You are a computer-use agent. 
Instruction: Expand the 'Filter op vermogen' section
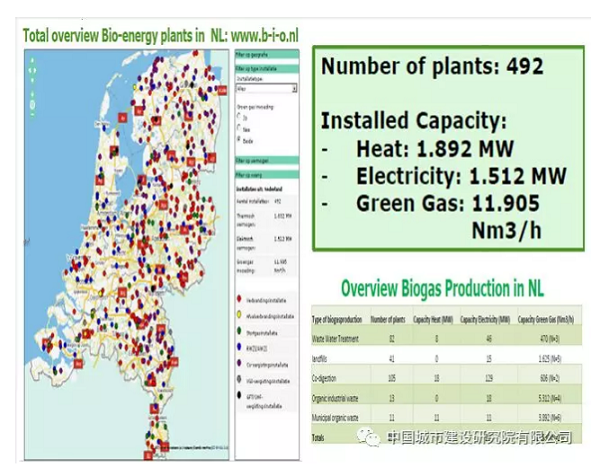tap(265, 158)
